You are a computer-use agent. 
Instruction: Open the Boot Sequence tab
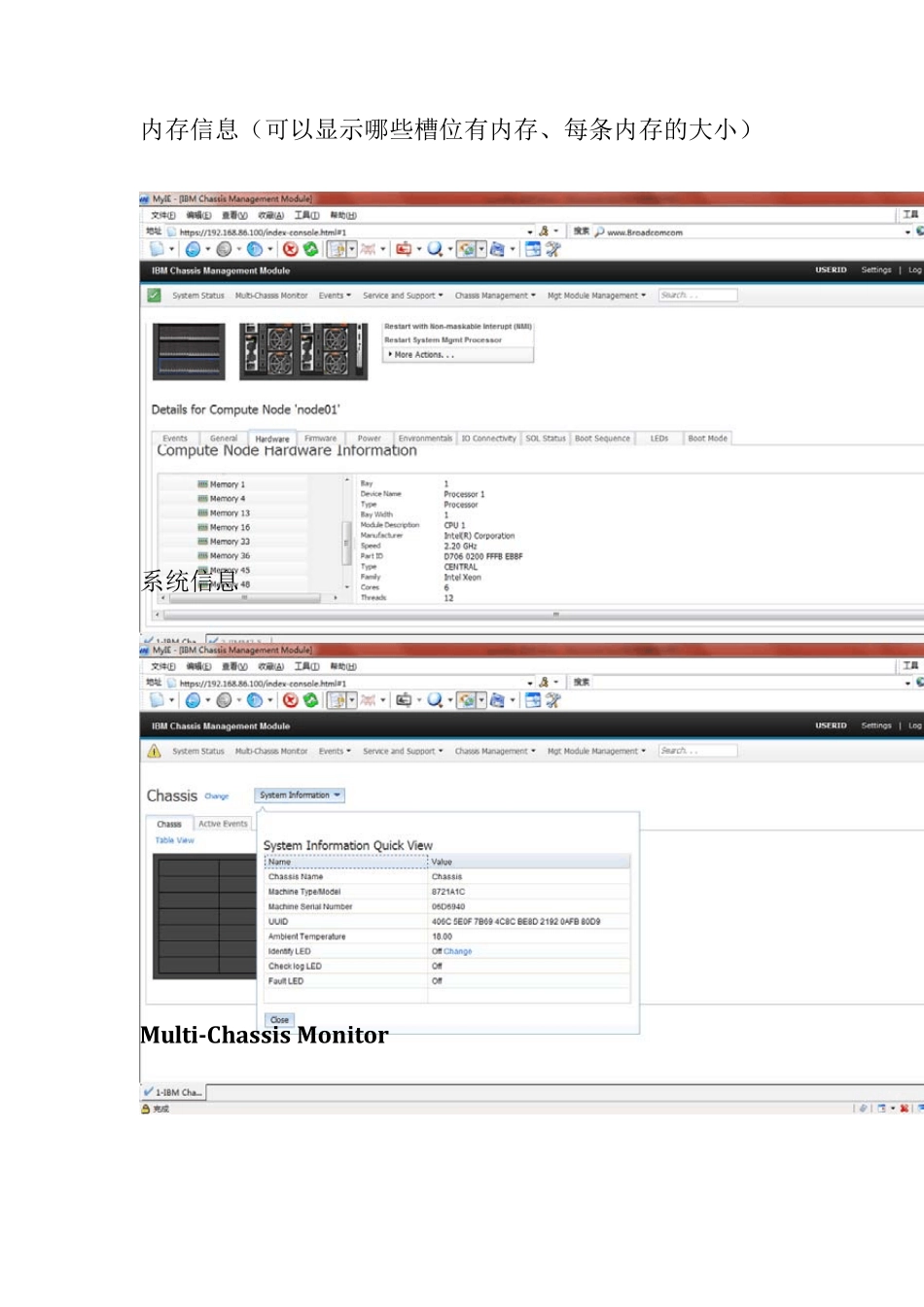coord(602,439)
